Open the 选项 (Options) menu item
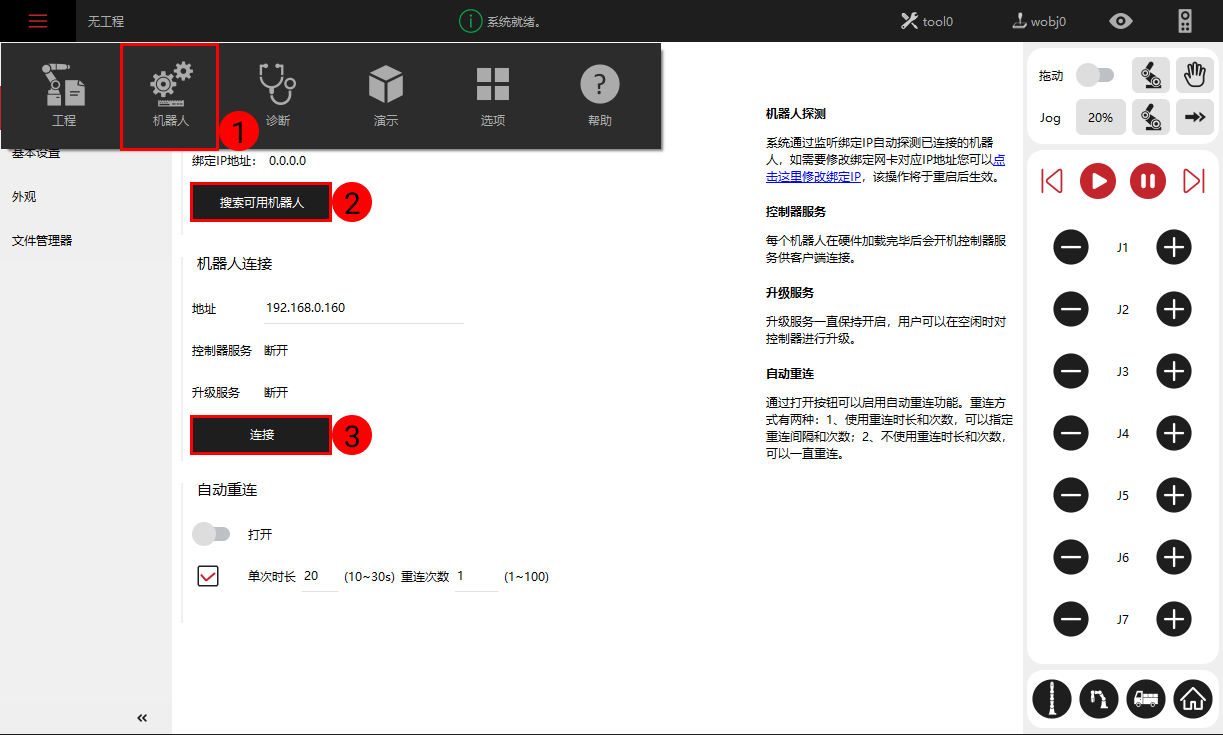This screenshot has width=1223, height=735. click(x=492, y=97)
